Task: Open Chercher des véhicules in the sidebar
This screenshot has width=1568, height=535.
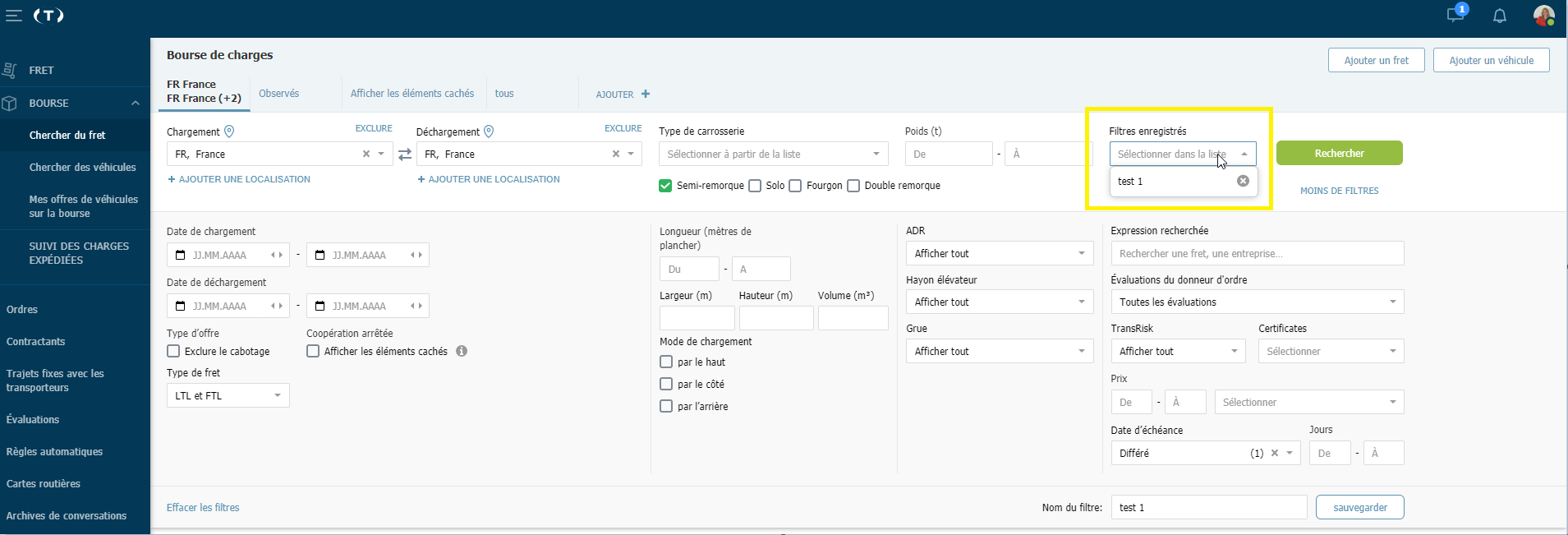Action: coord(82,167)
